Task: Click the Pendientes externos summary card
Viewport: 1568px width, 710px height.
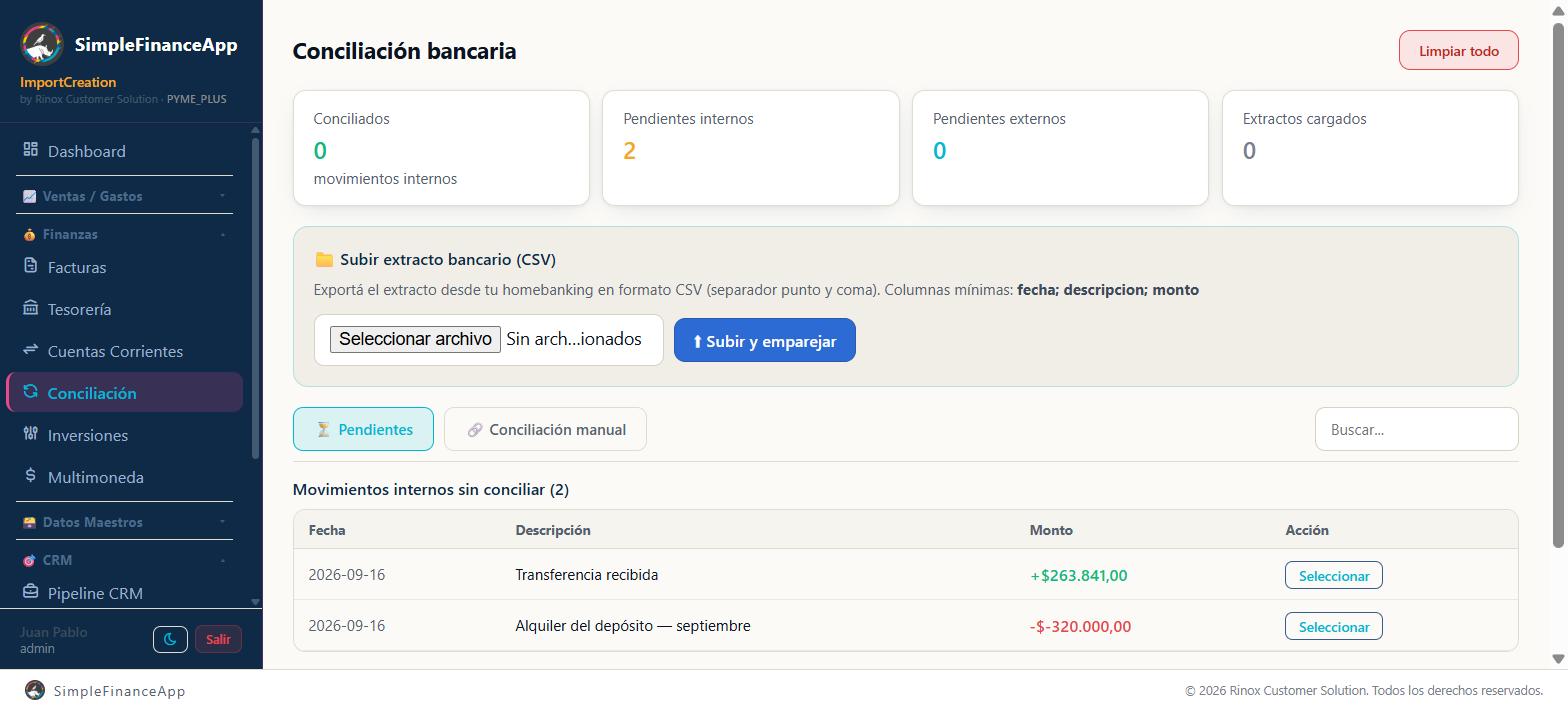Action: [1060, 148]
